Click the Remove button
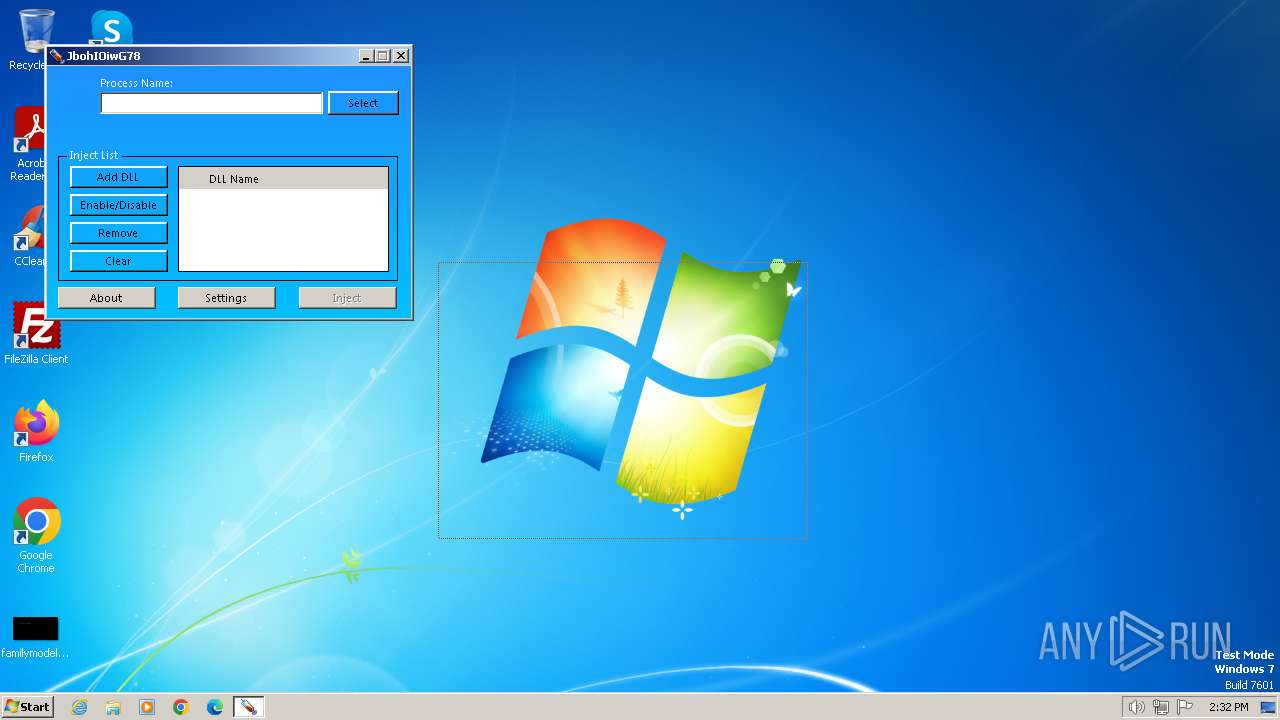The width and height of the screenshot is (1280, 720). coord(118,233)
